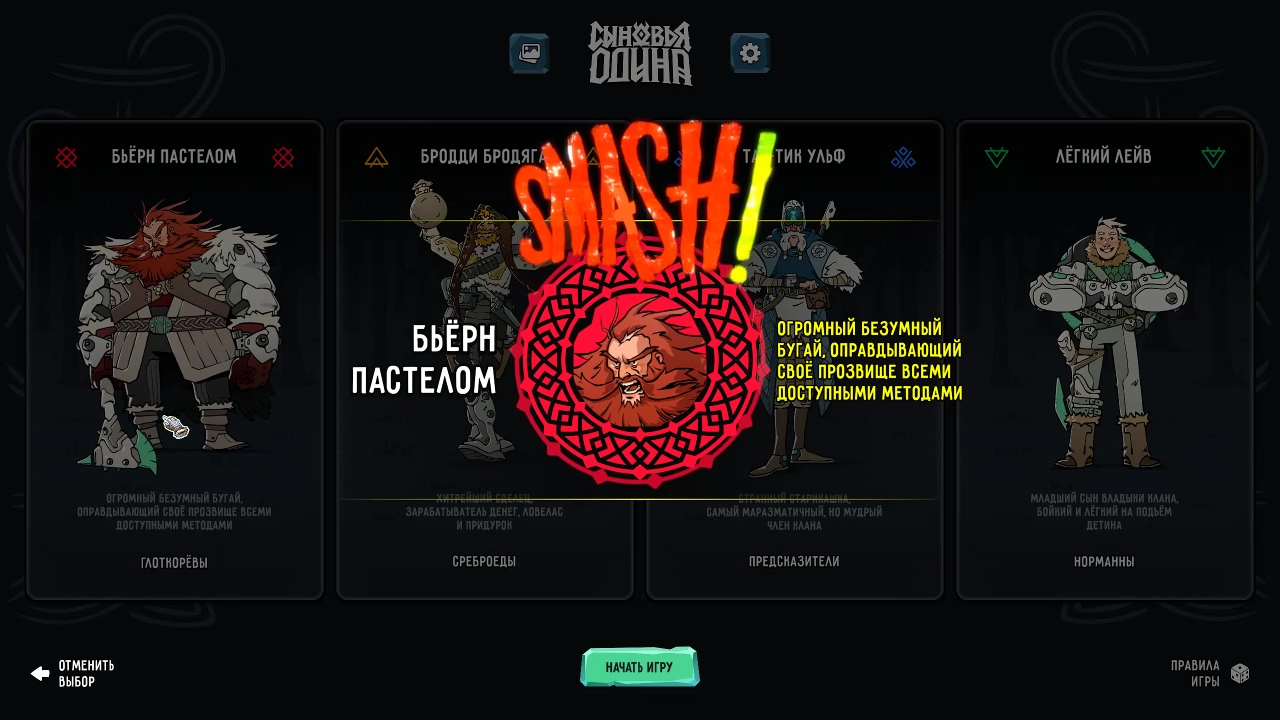
Task: Click the back arrow beside Отменить выбор
Action: 40,673
